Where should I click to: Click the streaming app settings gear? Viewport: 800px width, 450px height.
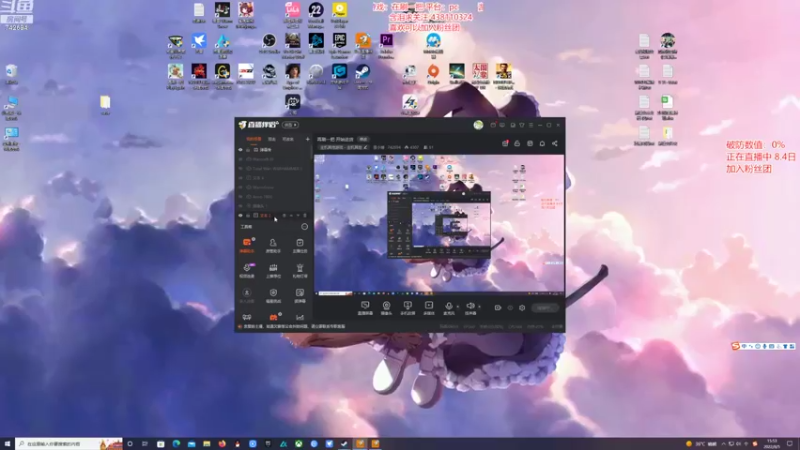[522, 308]
